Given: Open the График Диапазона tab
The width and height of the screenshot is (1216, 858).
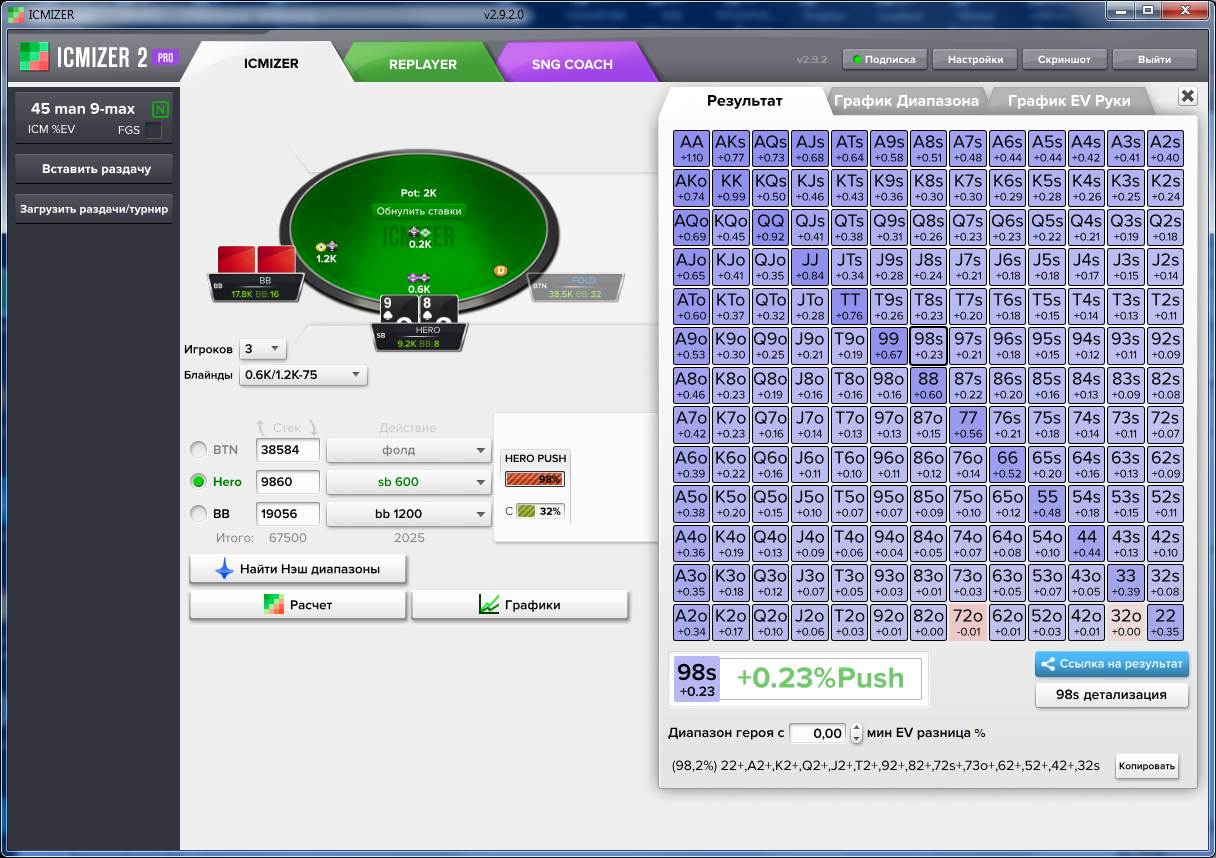Looking at the screenshot, I should pyautogui.click(x=906, y=100).
